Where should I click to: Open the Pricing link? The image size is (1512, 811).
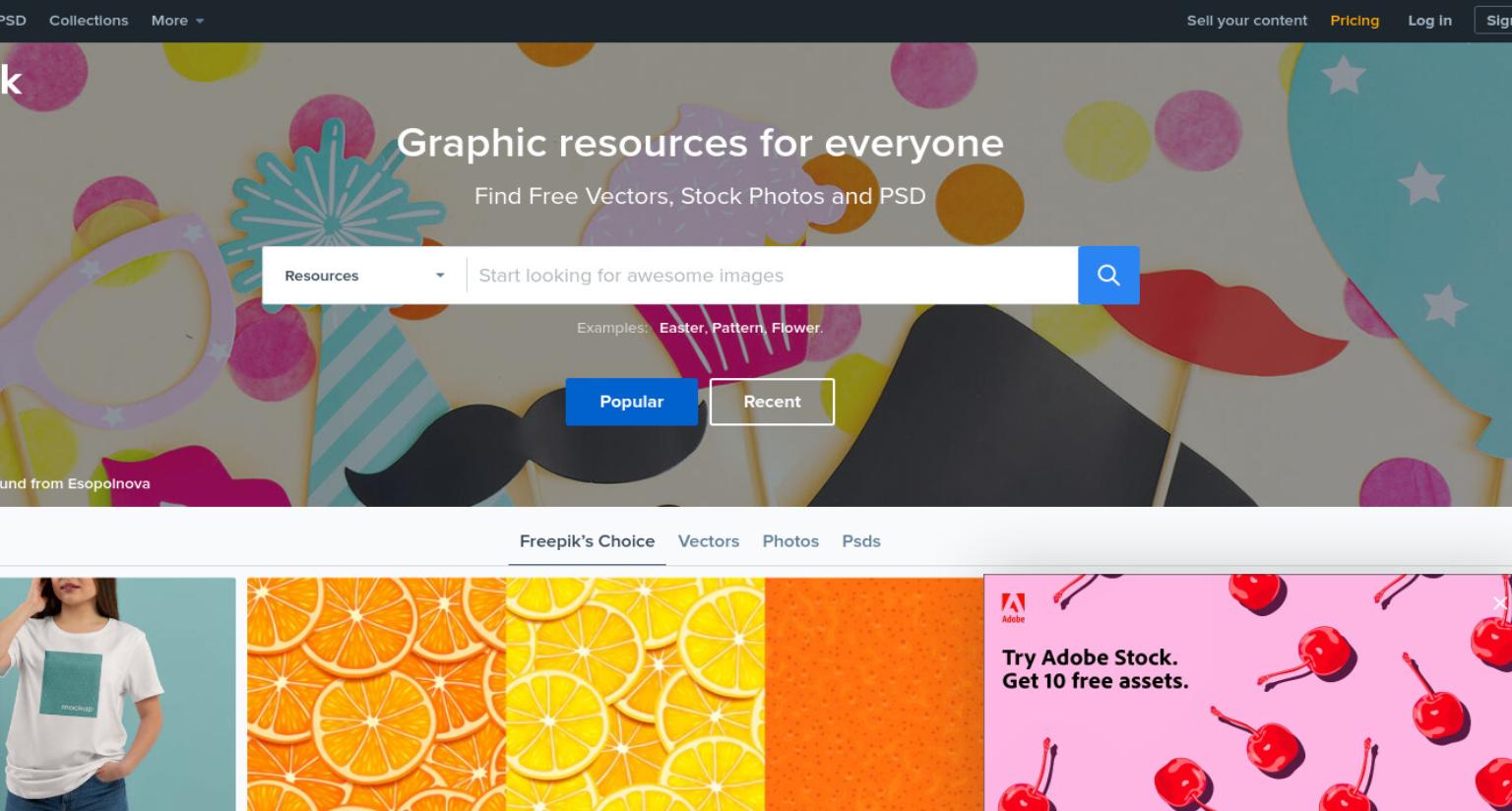pos(1354,21)
